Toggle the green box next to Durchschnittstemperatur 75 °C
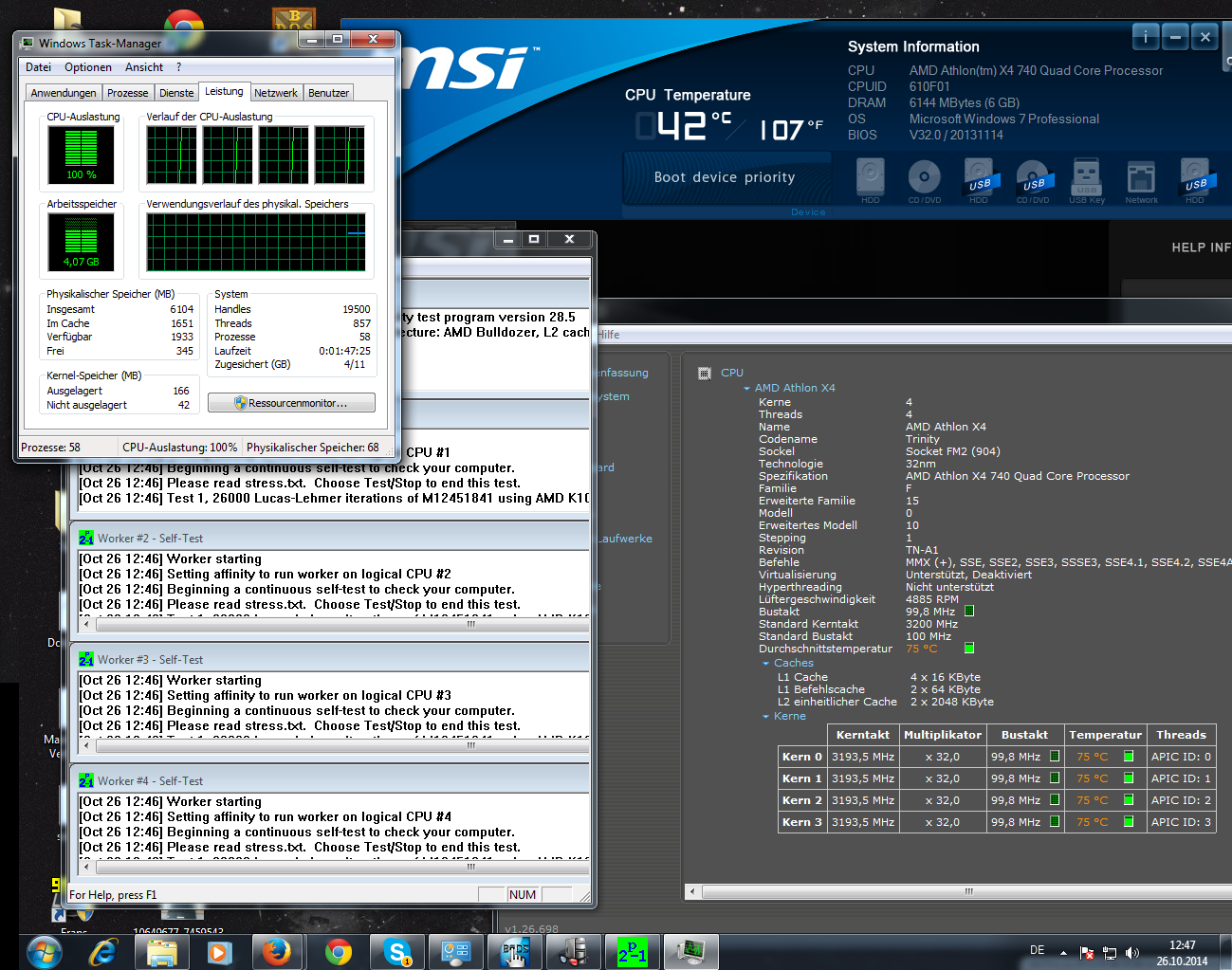This screenshot has height=970, width=1232. pyautogui.click(x=969, y=649)
